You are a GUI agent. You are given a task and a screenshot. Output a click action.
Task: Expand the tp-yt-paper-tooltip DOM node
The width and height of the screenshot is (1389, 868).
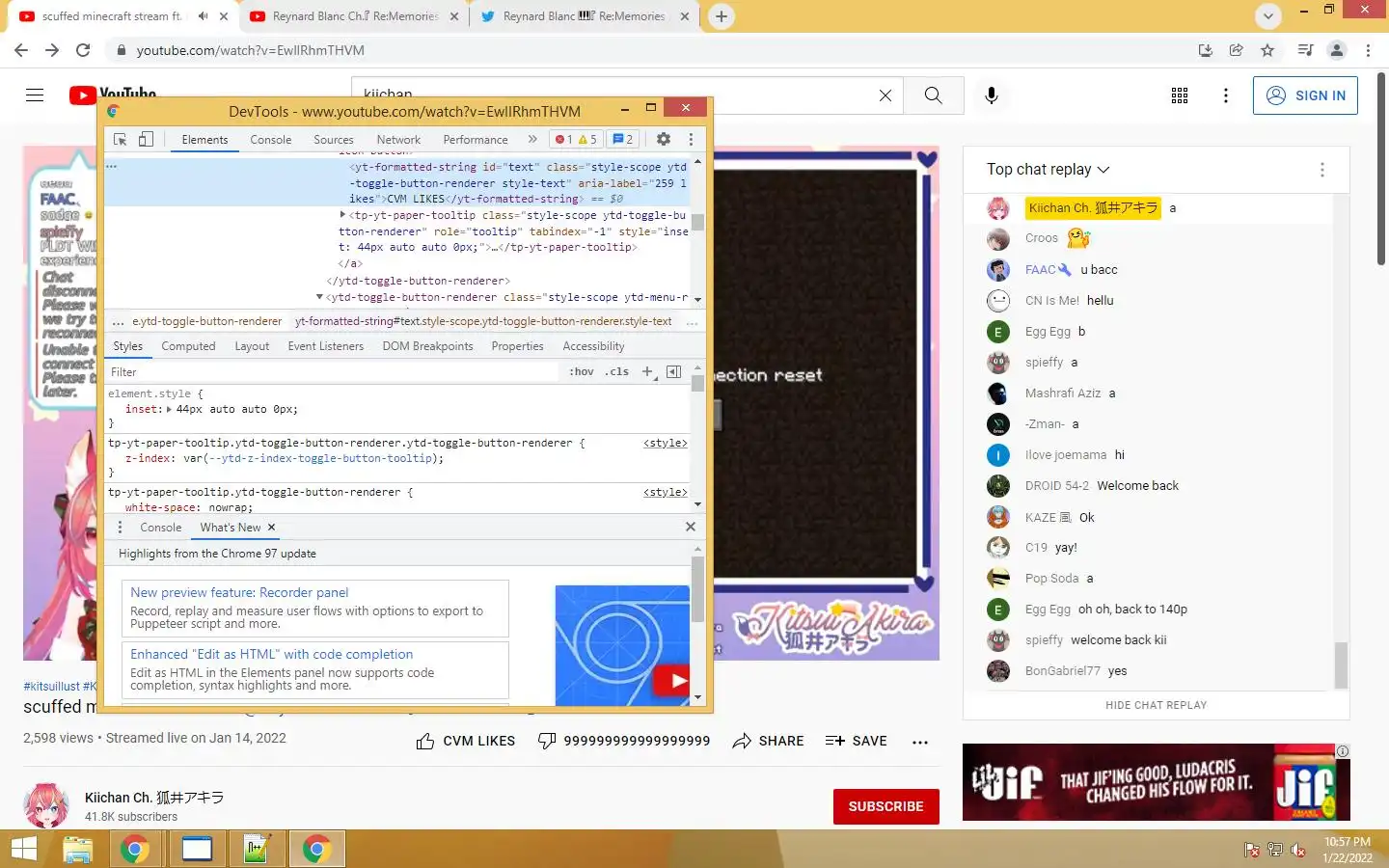342,215
